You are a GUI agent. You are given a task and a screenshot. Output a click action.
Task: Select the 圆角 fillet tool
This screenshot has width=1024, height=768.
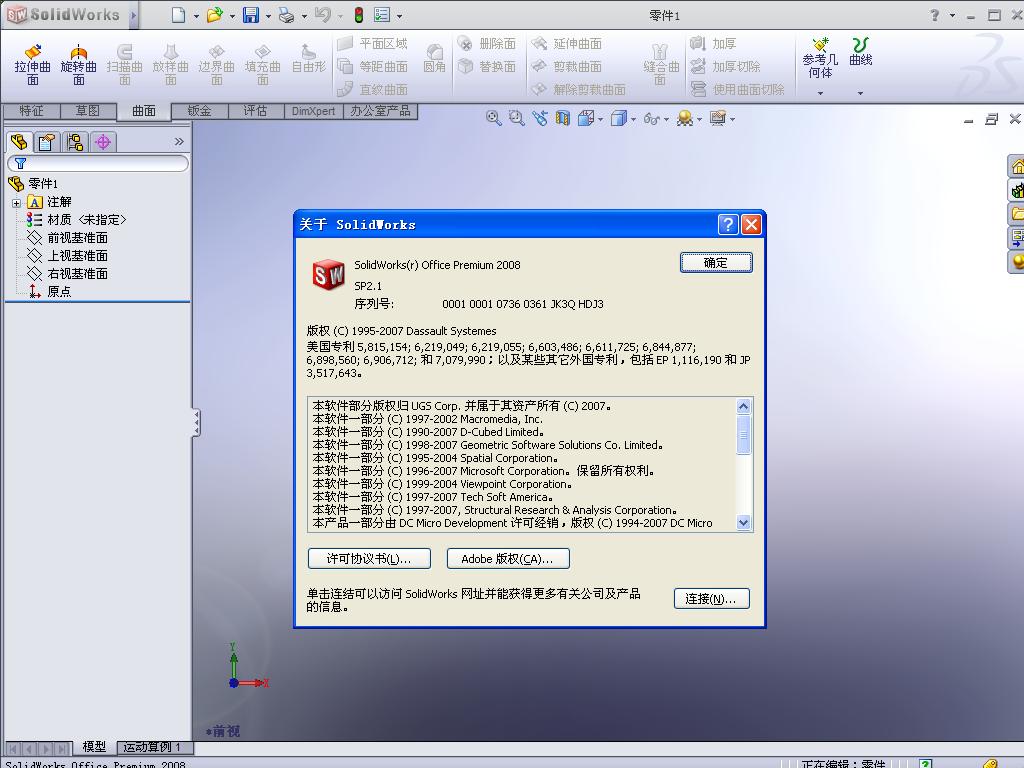pyautogui.click(x=434, y=59)
